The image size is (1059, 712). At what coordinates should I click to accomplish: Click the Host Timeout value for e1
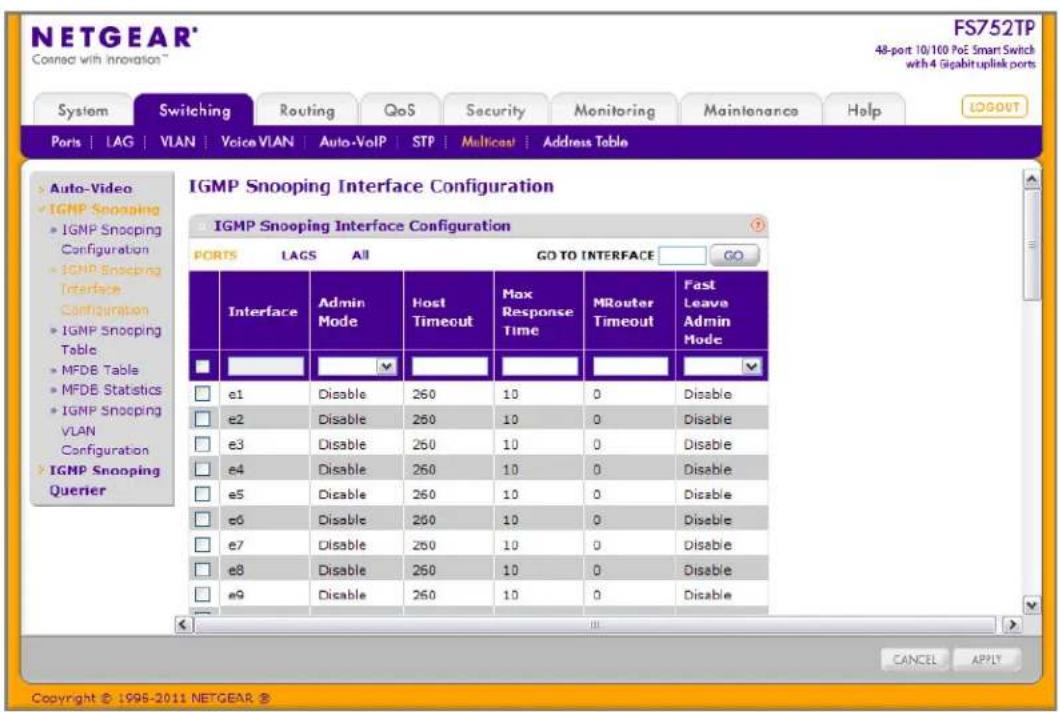tap(423, 394)
